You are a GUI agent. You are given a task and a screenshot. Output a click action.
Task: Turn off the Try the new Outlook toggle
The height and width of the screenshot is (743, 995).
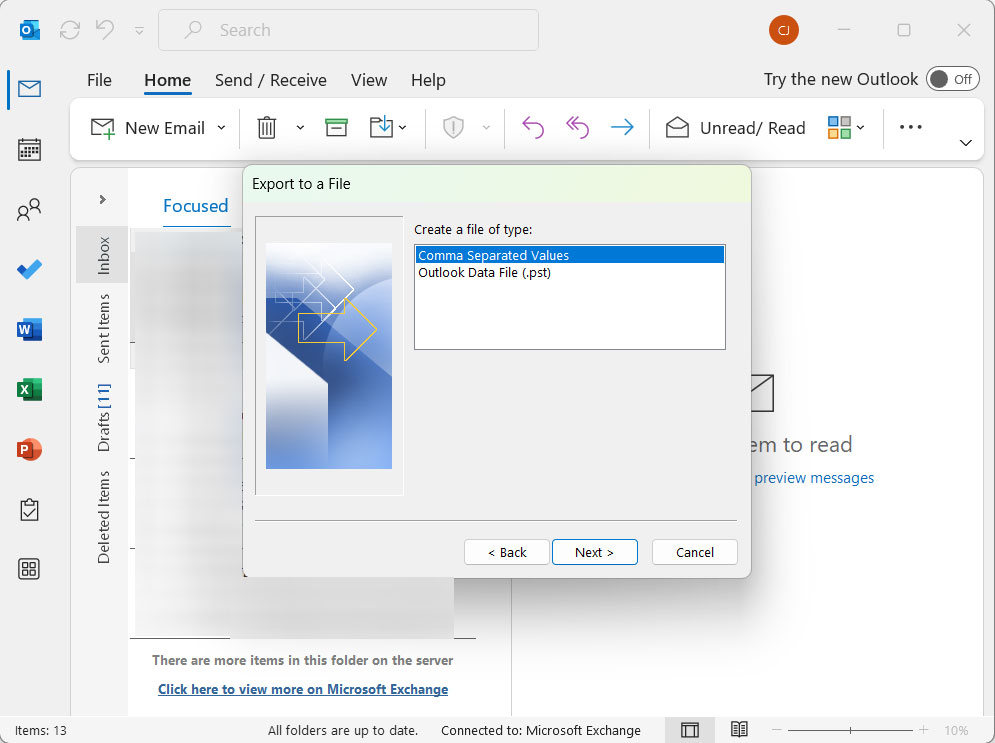tap(952, 78)
